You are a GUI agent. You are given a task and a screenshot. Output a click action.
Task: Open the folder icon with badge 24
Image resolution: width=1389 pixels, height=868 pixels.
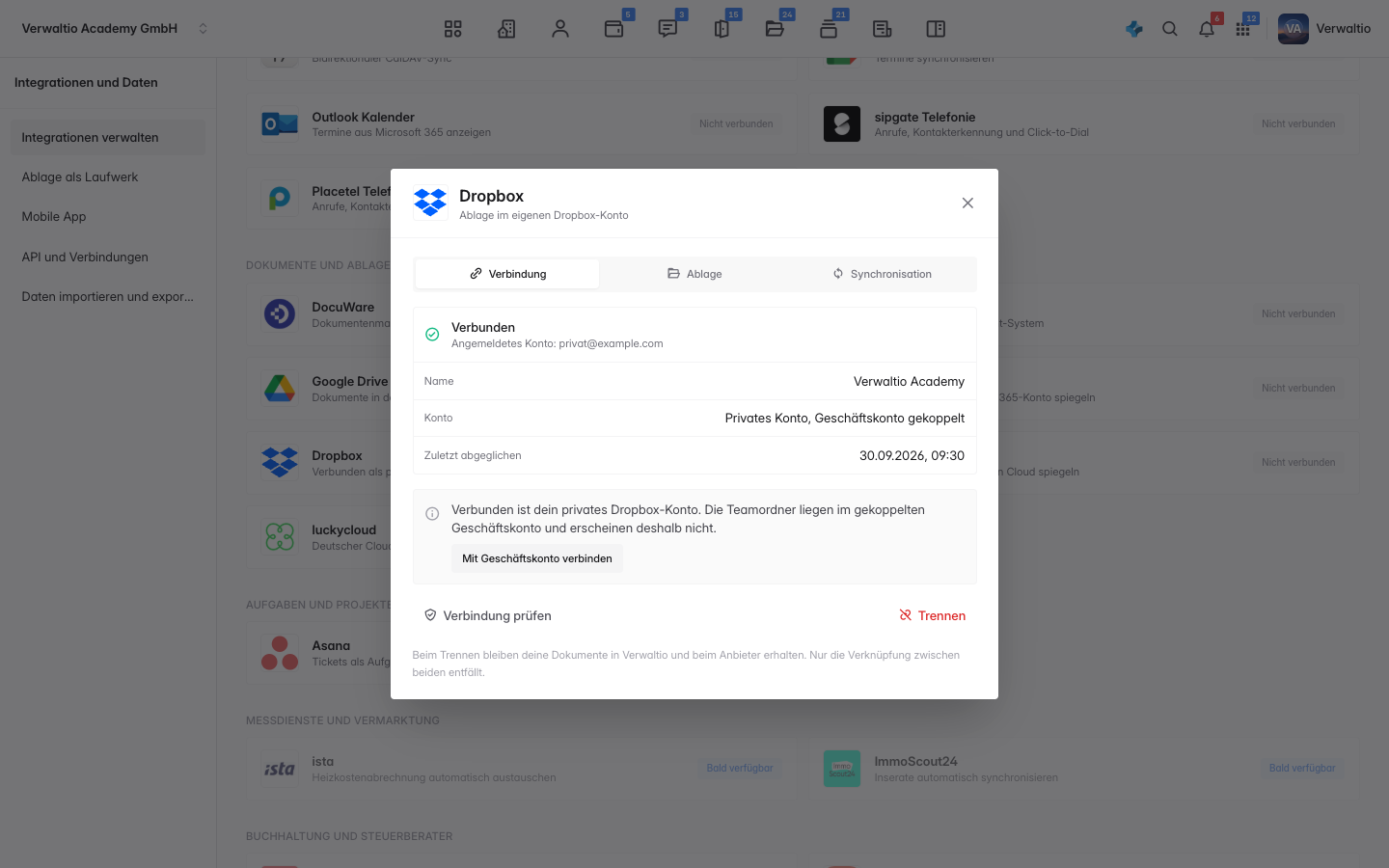point(775,29)
